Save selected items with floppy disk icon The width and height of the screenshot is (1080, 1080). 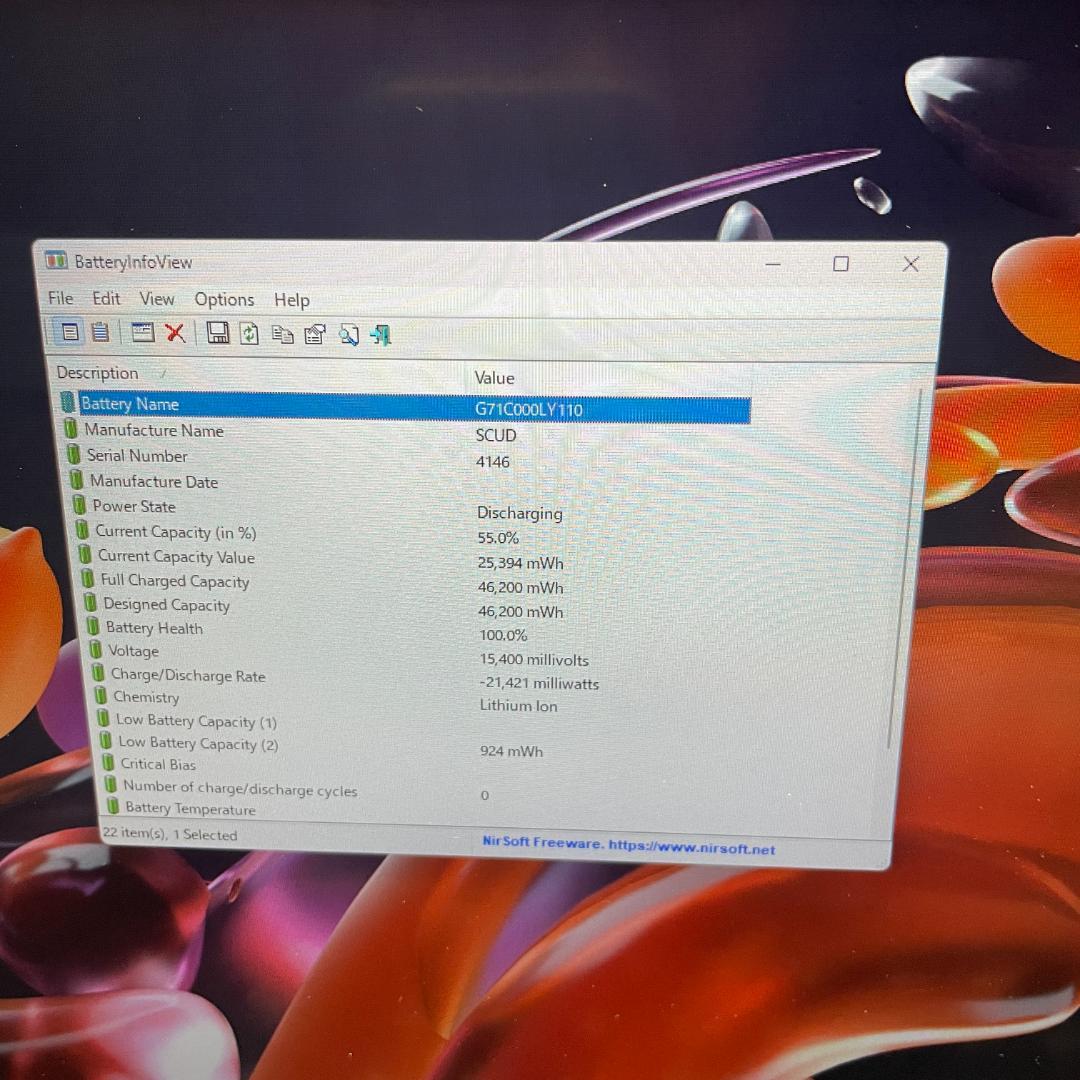tap(218, 333)
